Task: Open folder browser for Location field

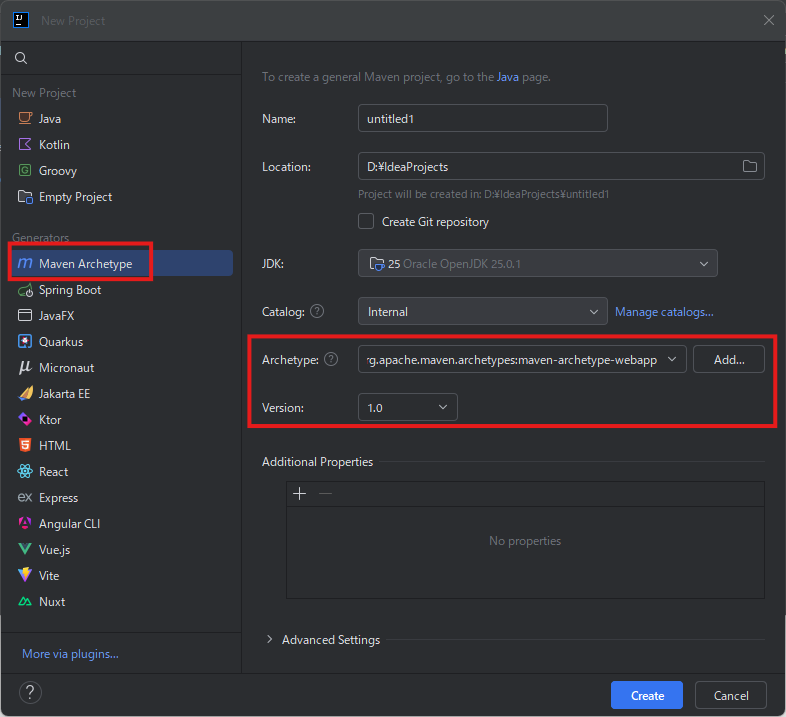Action: click(749, 166)
